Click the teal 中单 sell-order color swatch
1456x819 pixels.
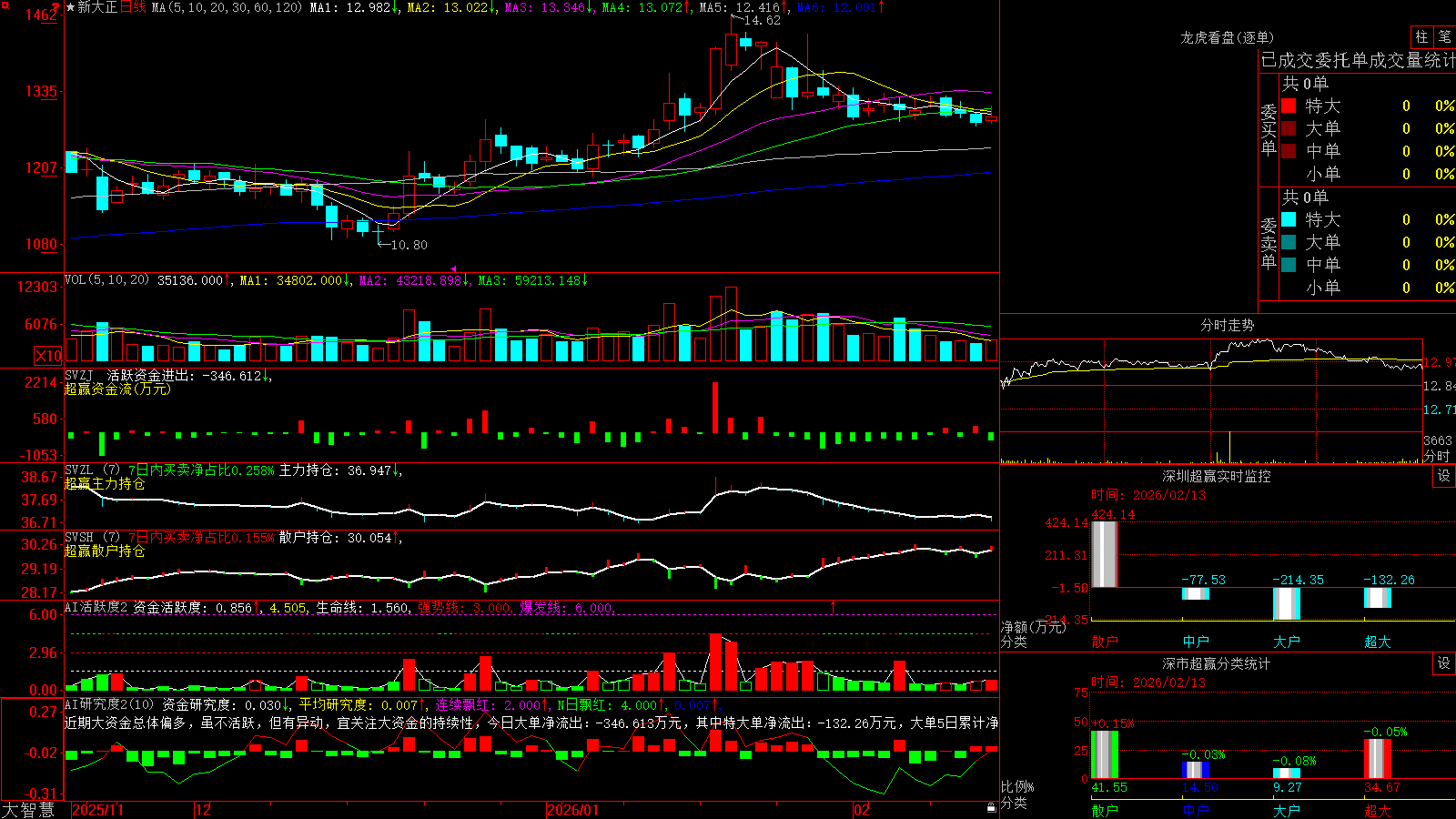[x=1289, y=265]
